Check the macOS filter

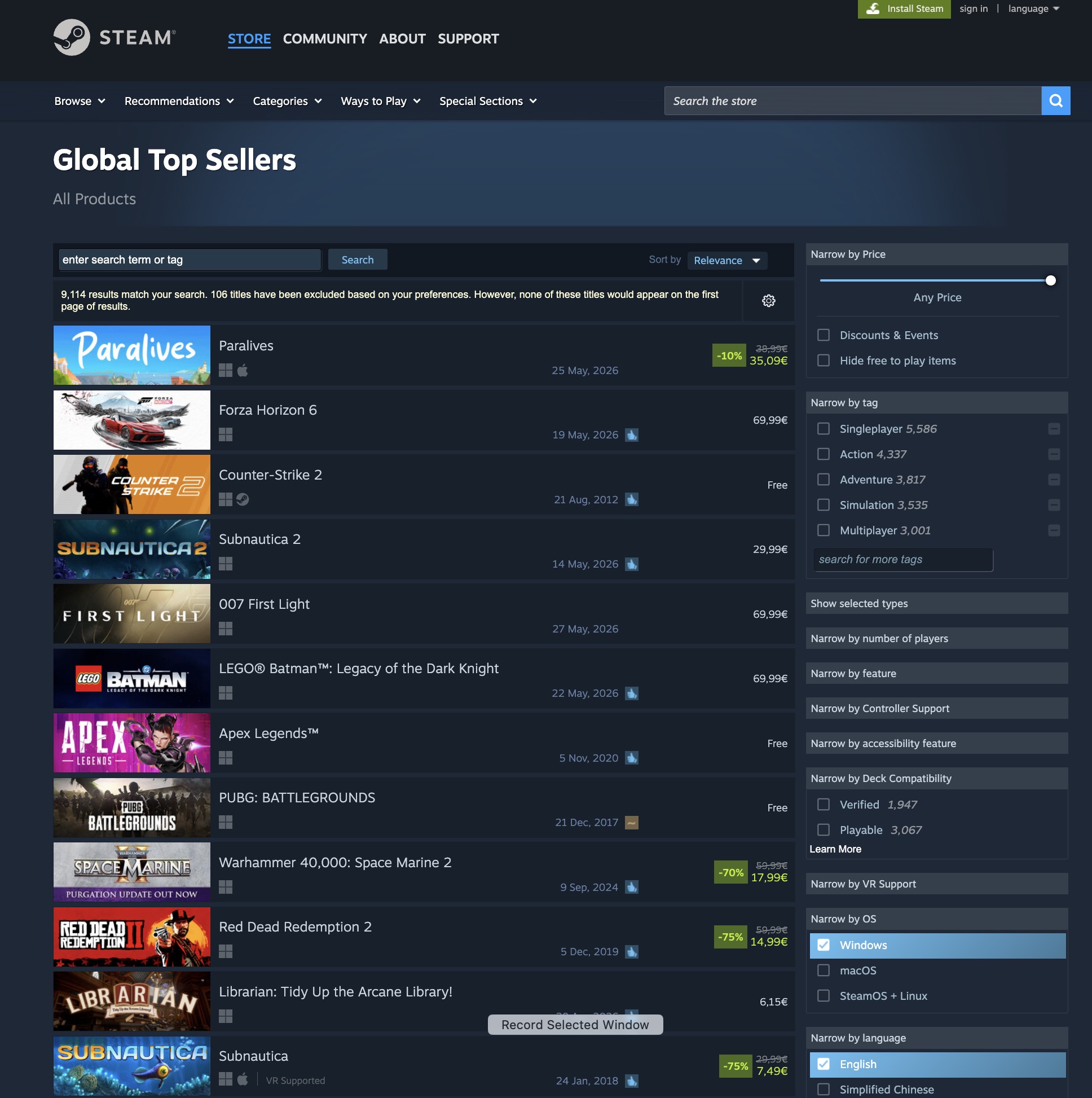824,970
